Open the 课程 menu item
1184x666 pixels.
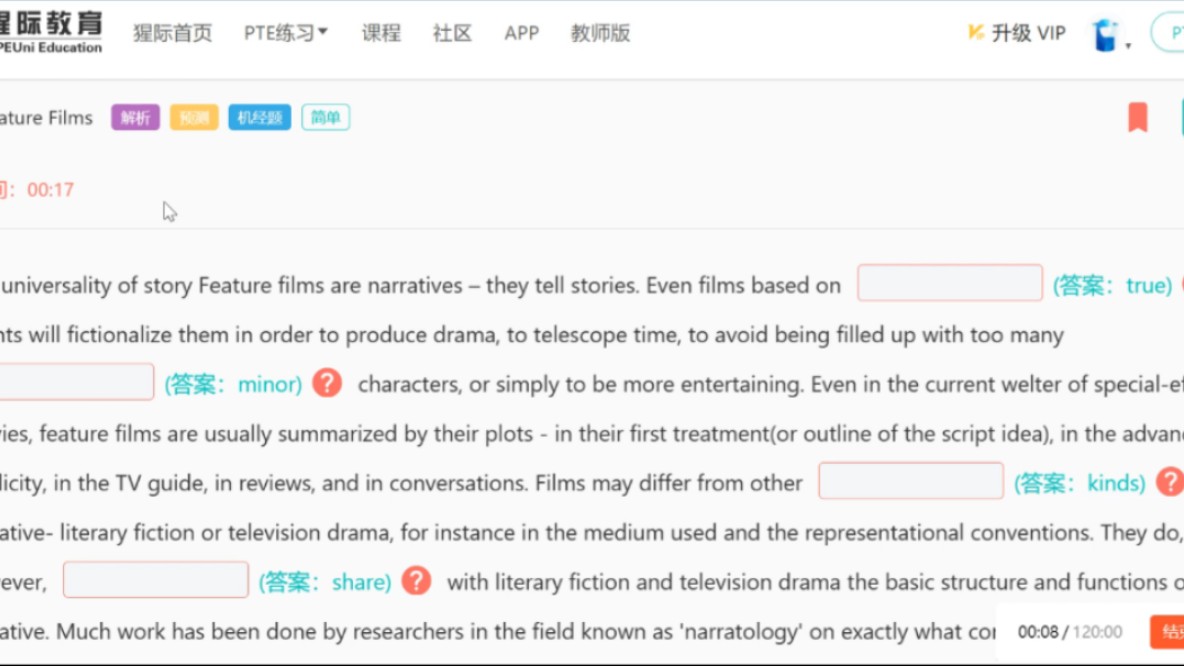(x=381, y=33)
